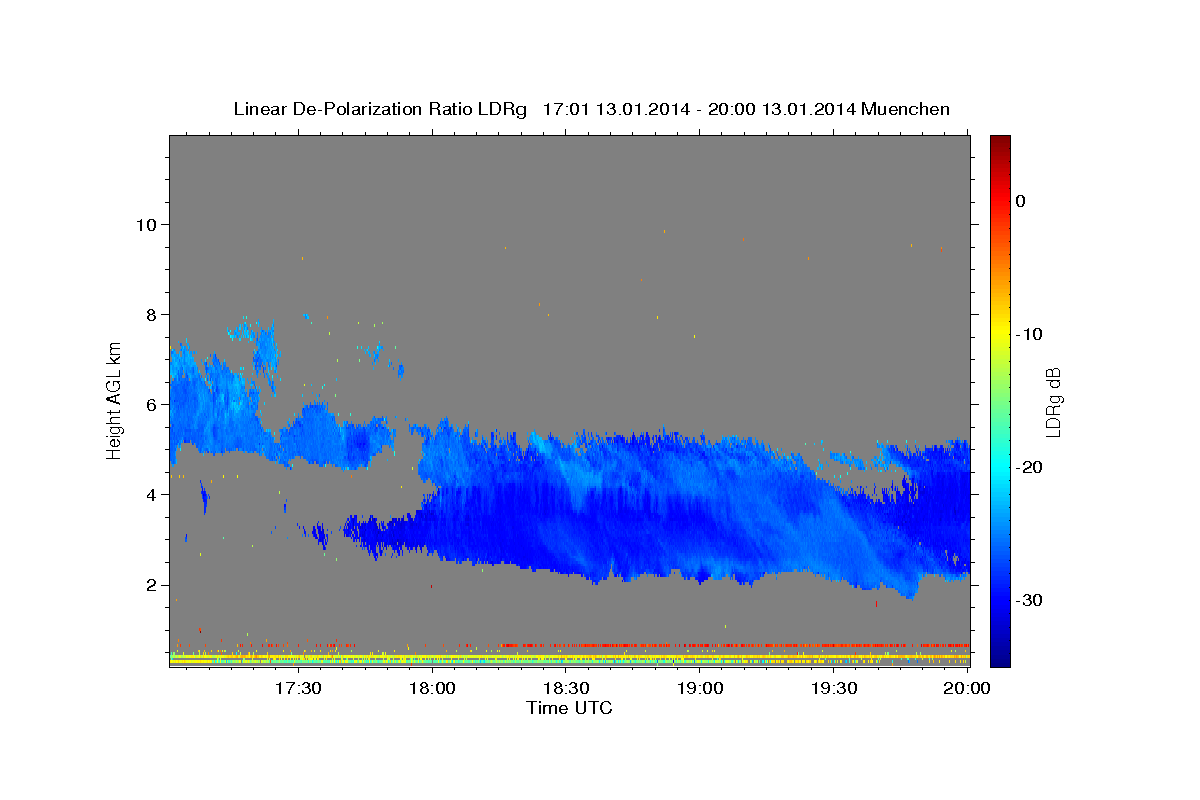Click the dark red top of colorbar
This screenshot has width=1200, height=800.
pyautogui.click(x=1000, y=142)
